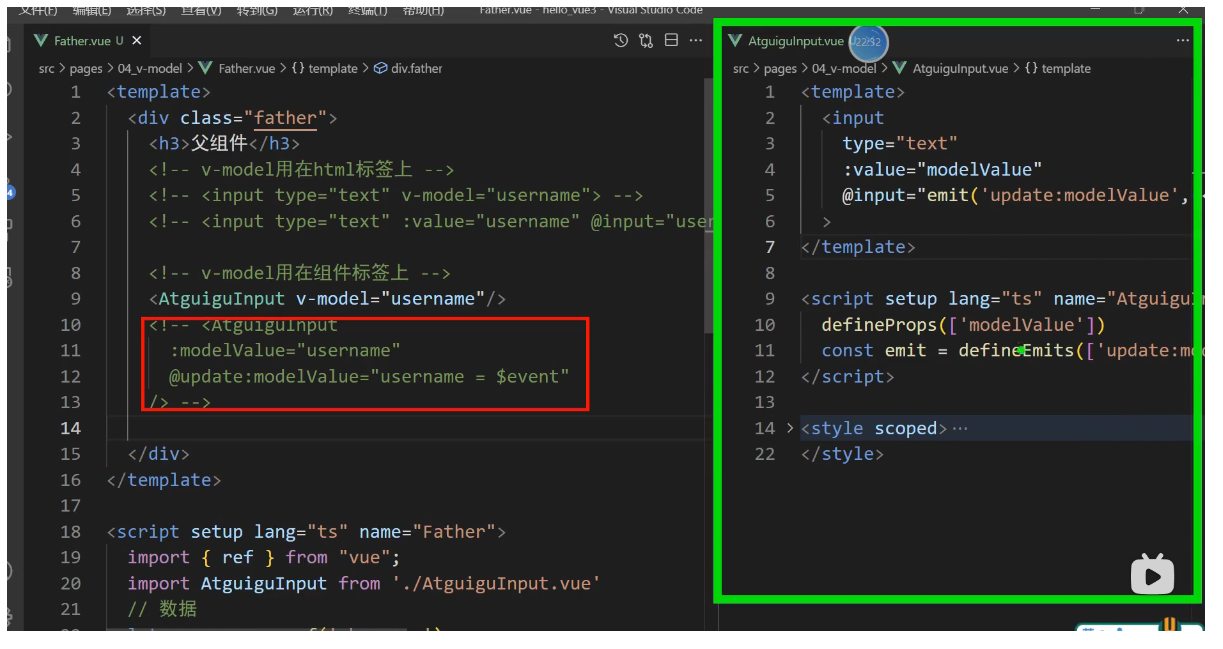Image resolution: width=1223 pixels, height=649 pixels.
Task: Open src breadcrumb in Father.vue editor
Action: 47,69
